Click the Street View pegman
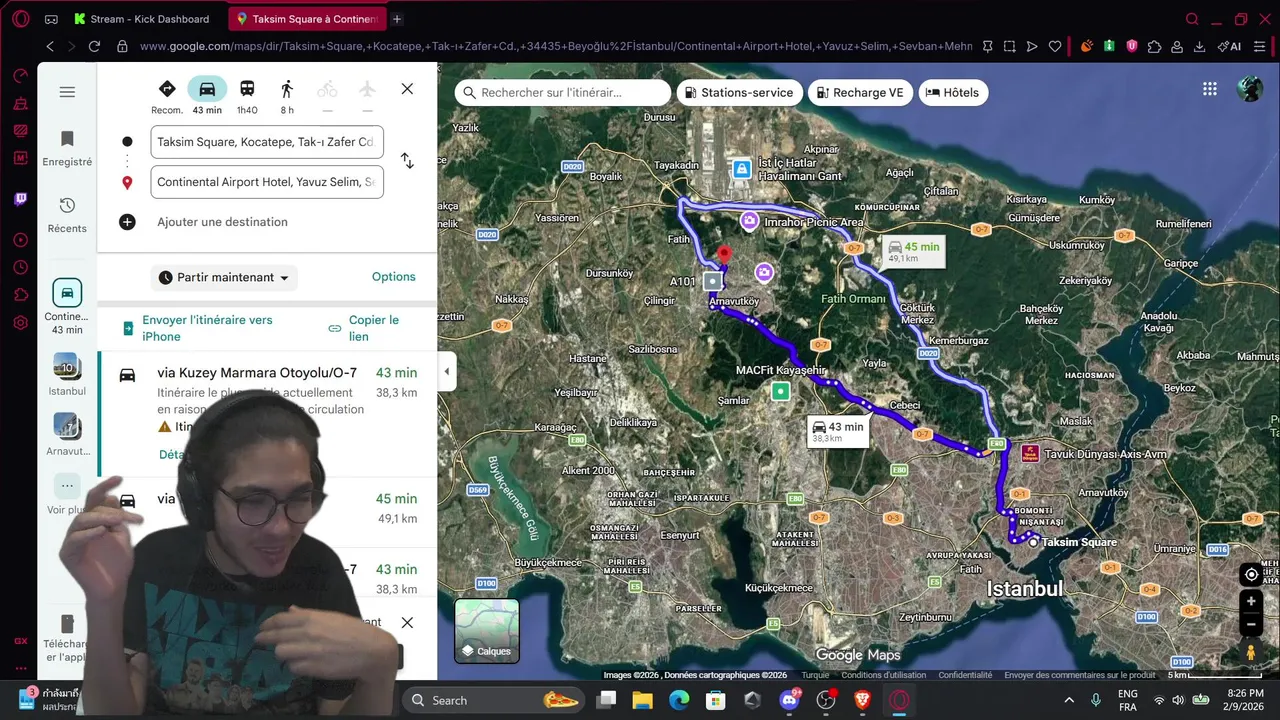 pos(1251,652)
